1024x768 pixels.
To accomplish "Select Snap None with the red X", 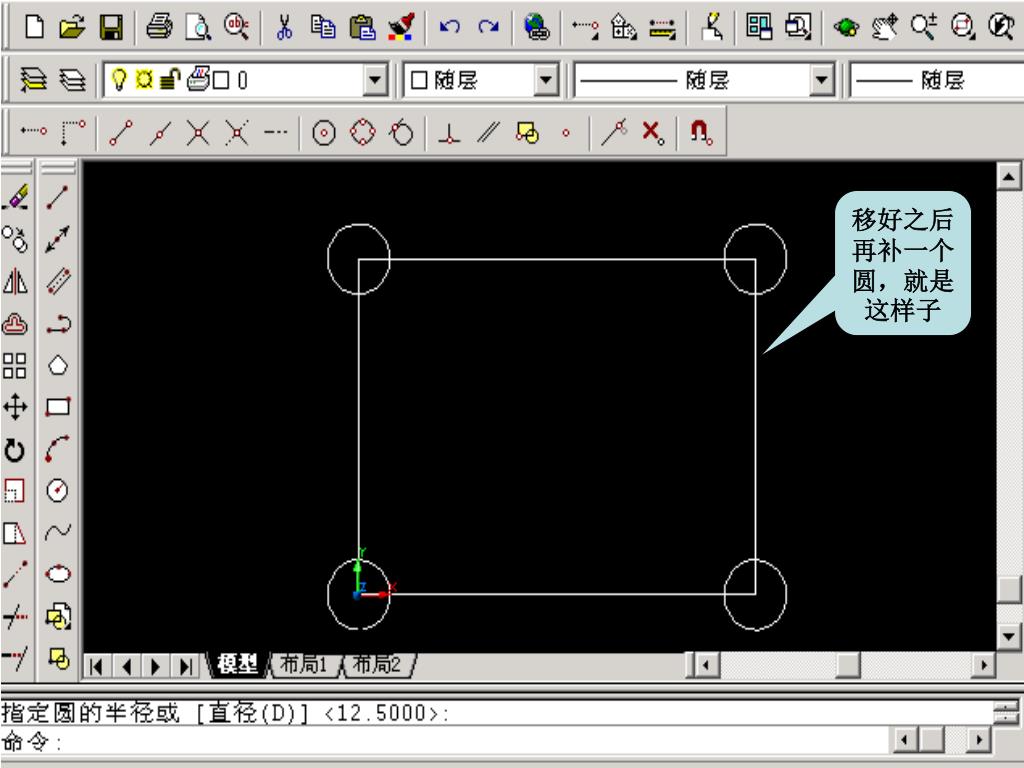I will coord(652,133).
